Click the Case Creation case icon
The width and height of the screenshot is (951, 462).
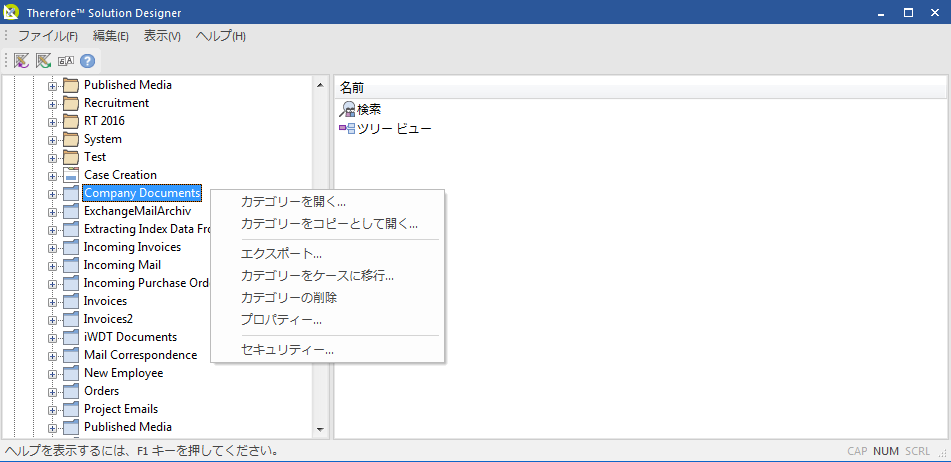tap(71, 175)
